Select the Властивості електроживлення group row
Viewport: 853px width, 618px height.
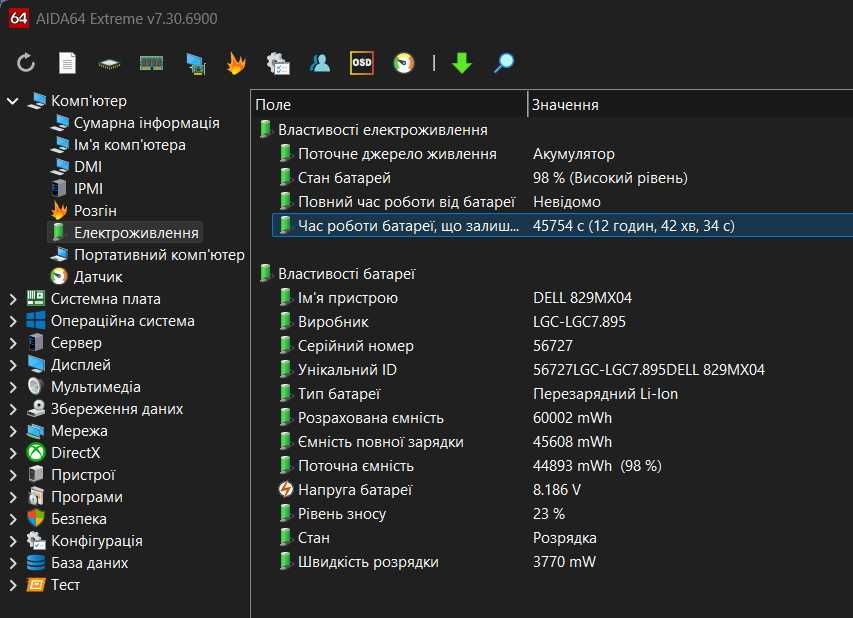[x=382, y=130]
